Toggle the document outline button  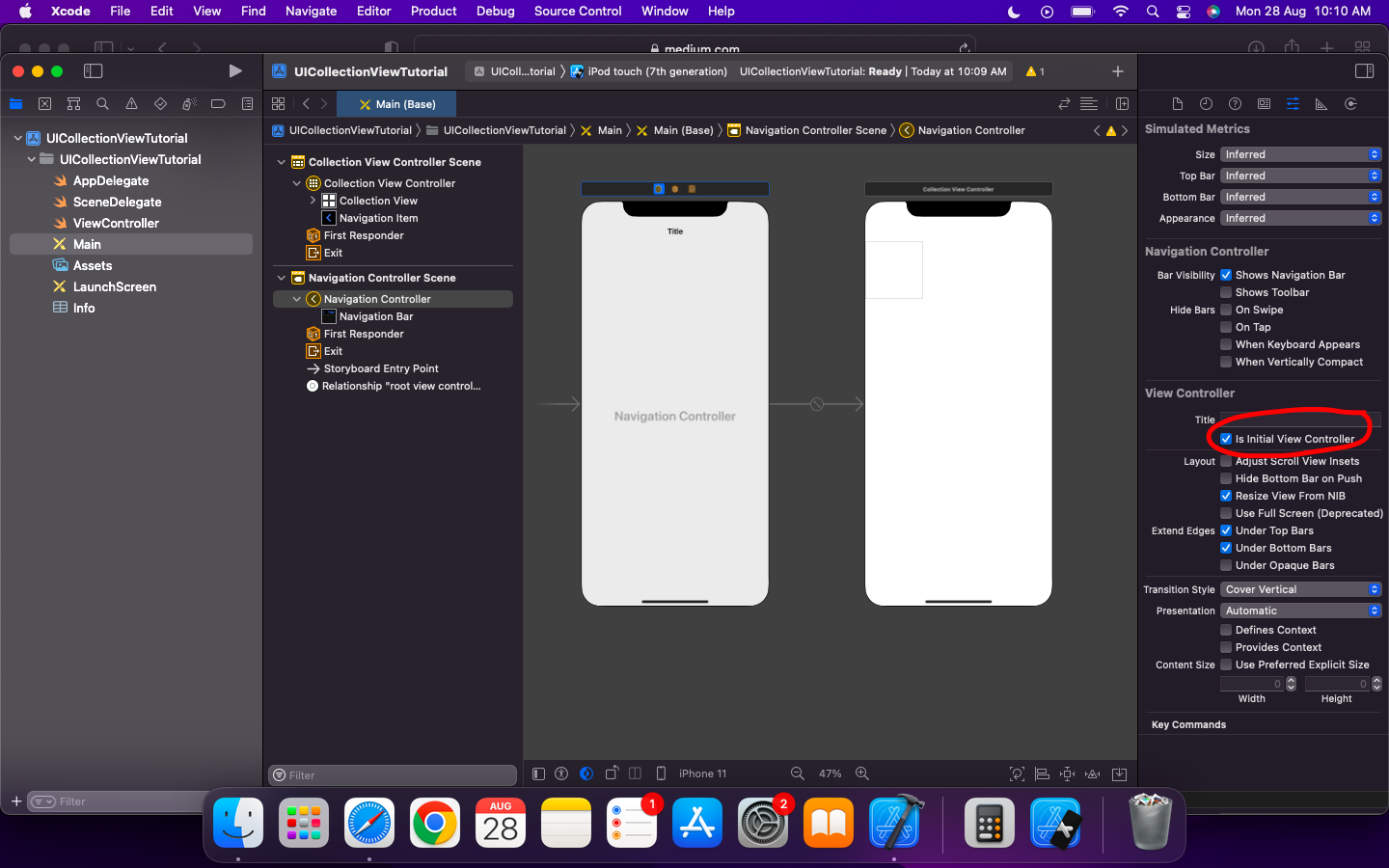click(x=538, y=773)
